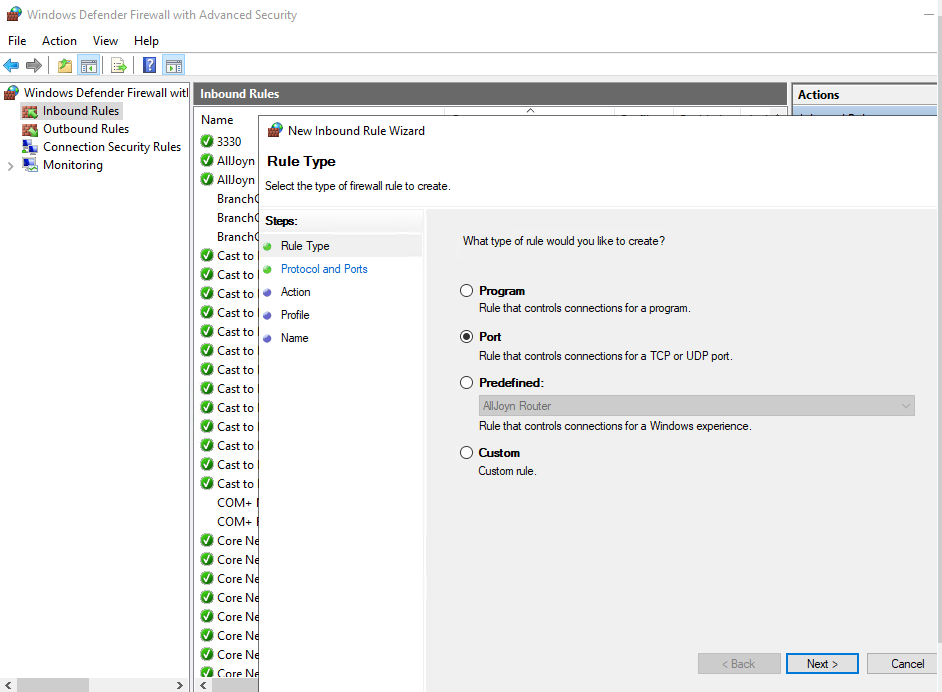This screenshot has width=942, height=692.
Task: Click the Monitoring tree icon
Action: point(29,165)
